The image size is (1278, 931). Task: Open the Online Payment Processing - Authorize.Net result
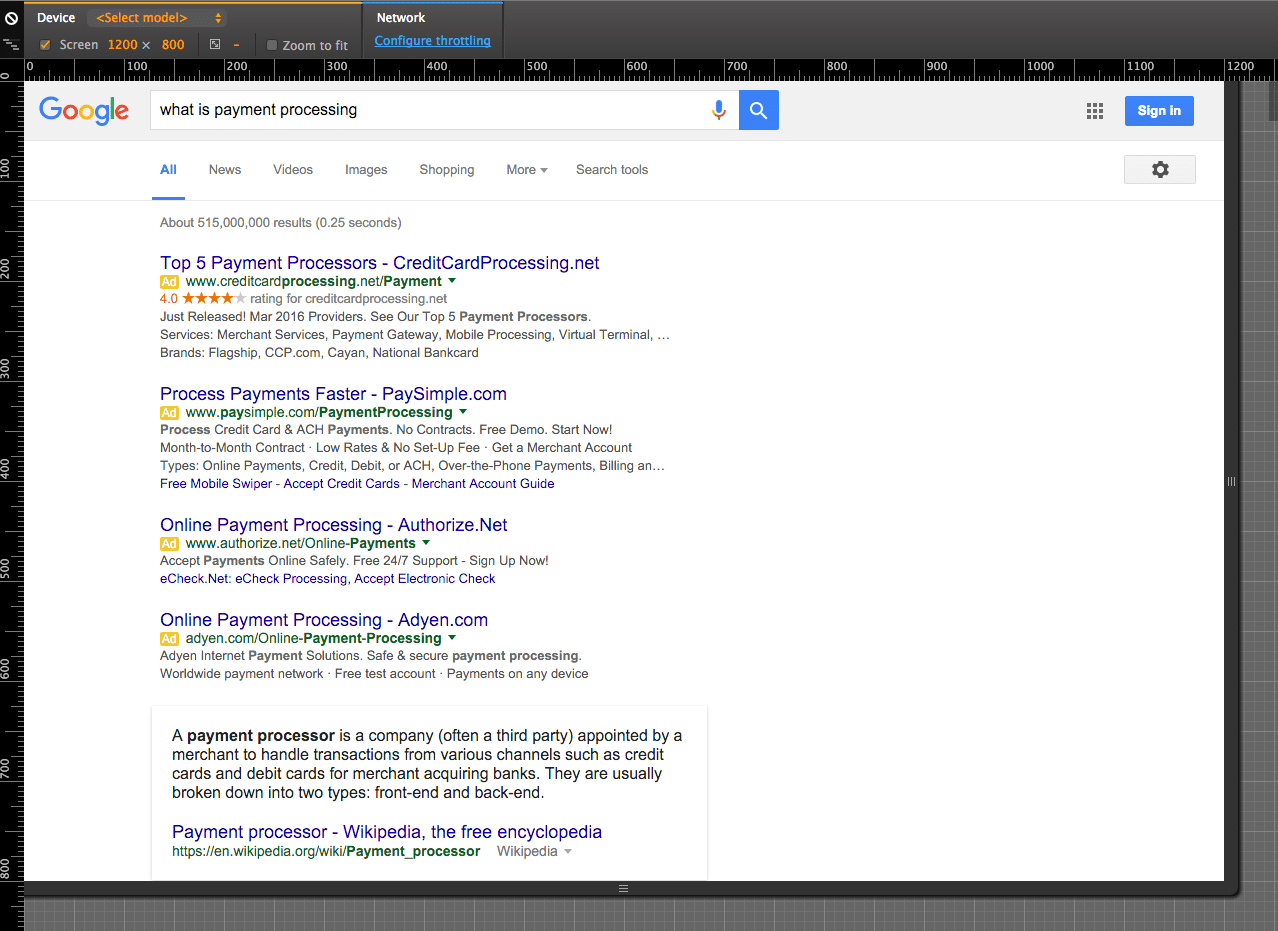(334, 525)
